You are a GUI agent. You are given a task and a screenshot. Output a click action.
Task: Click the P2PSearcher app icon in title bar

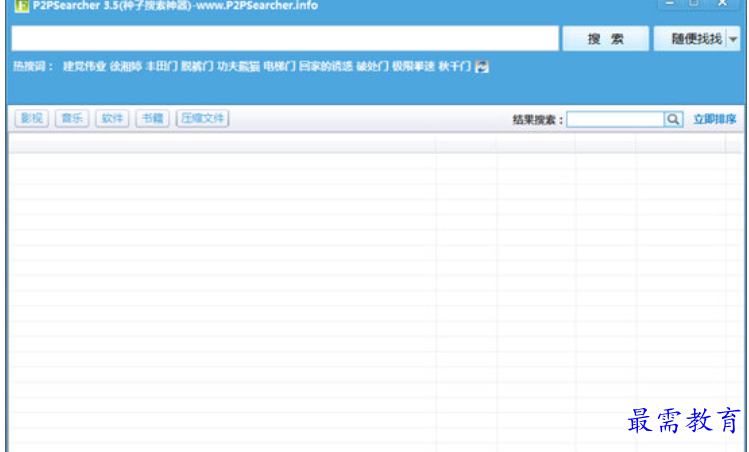tap(21, 6)
